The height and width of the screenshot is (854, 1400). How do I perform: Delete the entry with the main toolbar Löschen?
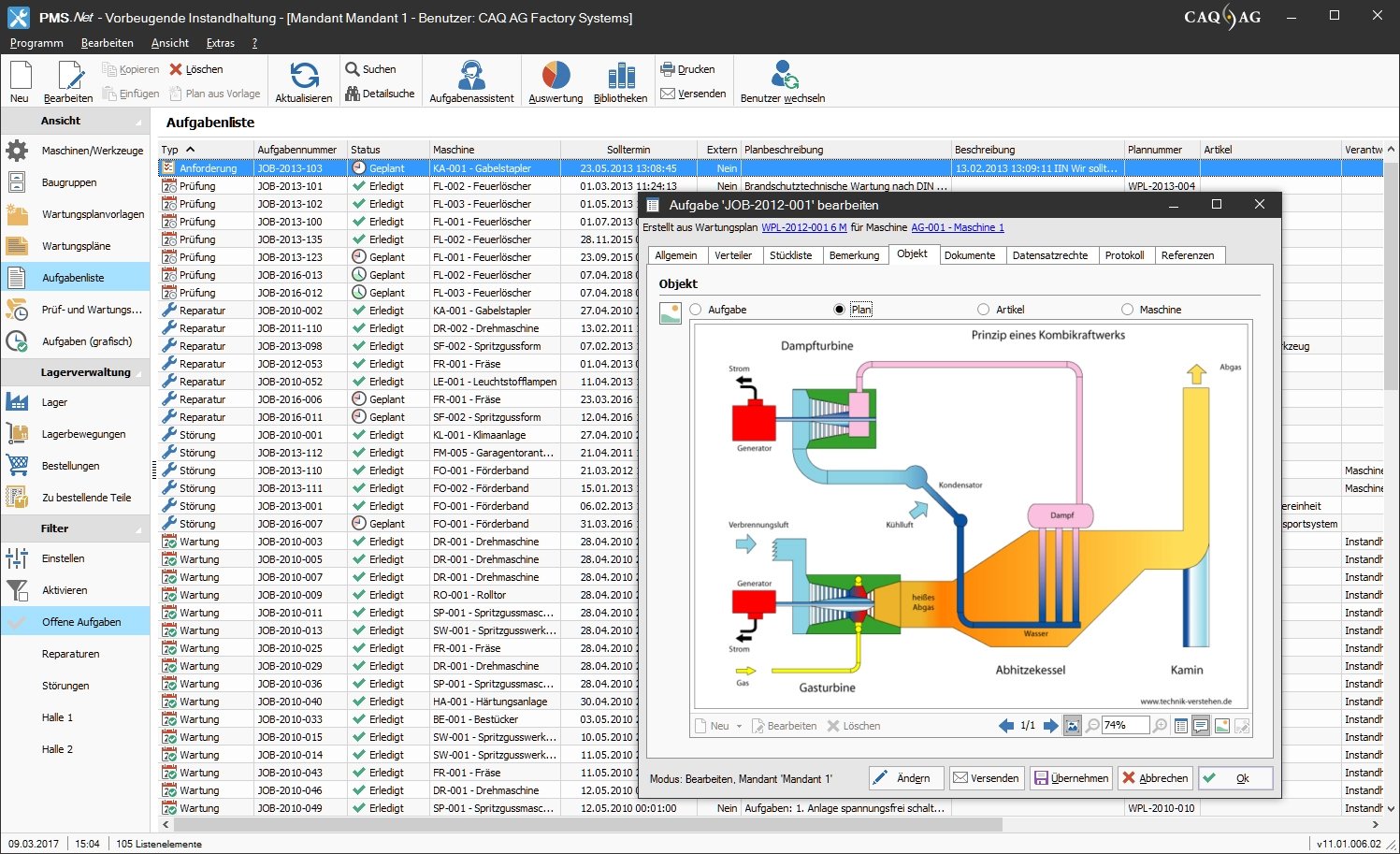point(195,69)
